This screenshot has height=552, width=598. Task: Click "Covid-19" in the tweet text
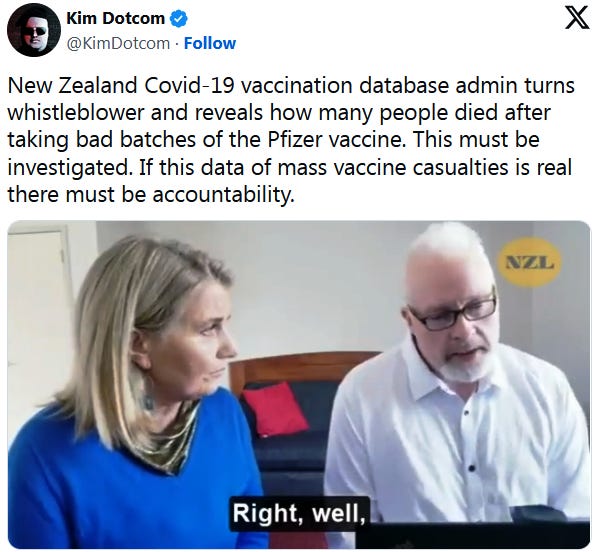pos(189,85)
